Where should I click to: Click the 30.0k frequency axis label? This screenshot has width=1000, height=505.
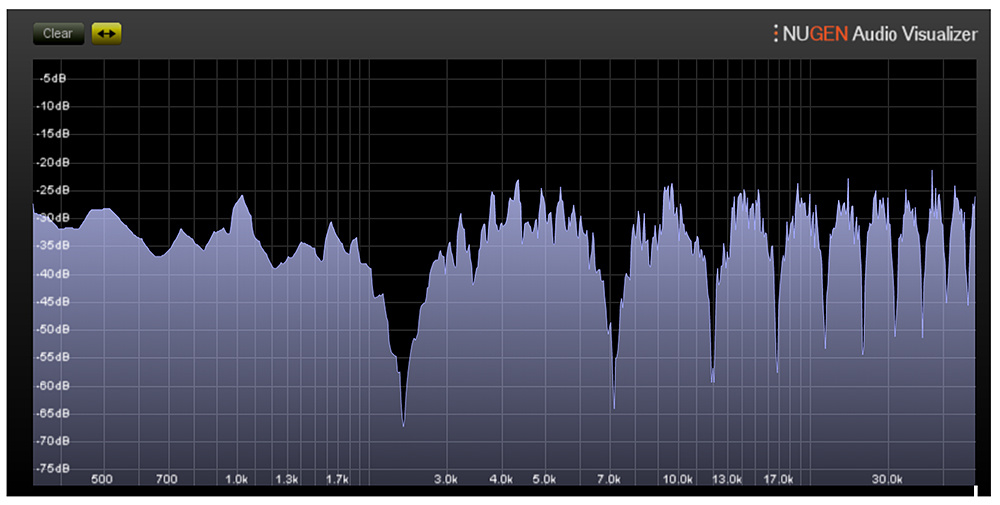888,480
